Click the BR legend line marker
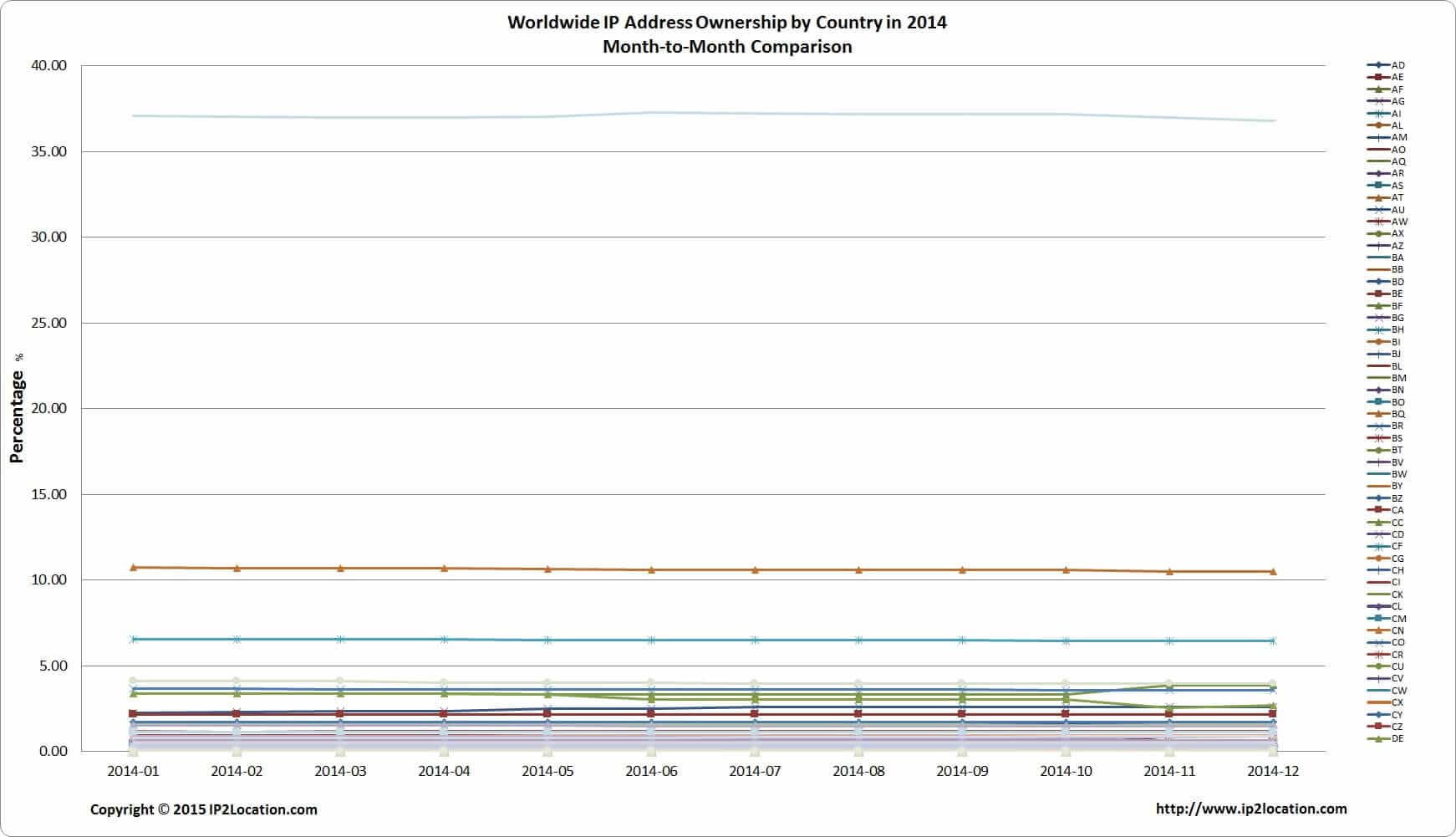Viewport: 1456px width, 837px height. 1377,426
